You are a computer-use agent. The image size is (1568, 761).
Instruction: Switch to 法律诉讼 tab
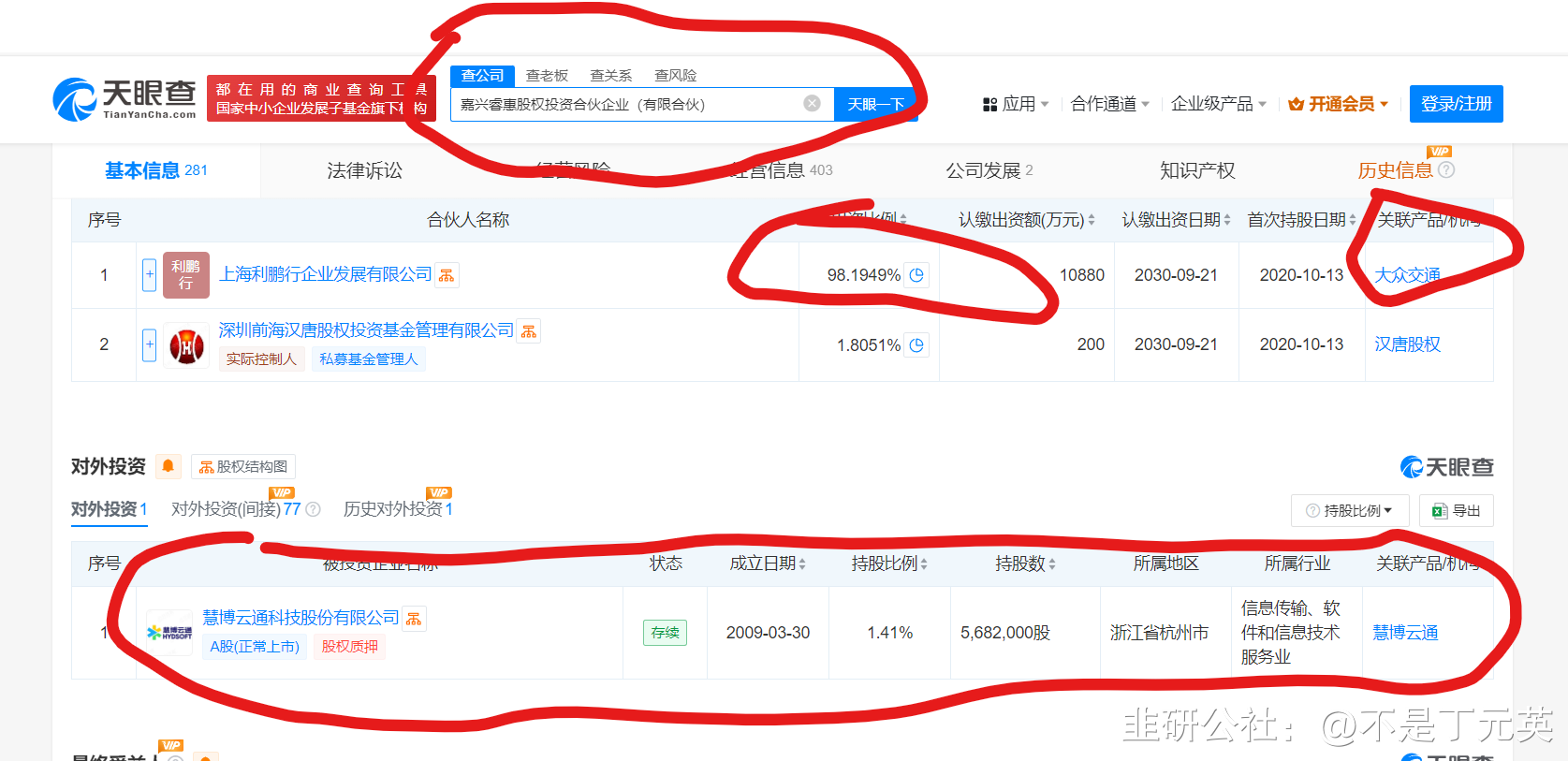click(x=364, y=170)
